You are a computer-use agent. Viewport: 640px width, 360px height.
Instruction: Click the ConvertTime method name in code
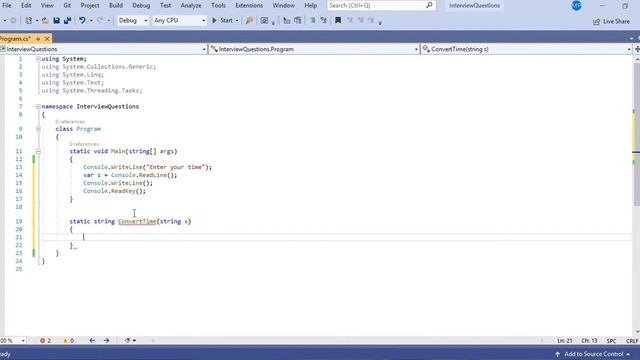pyautogui.click(x=137, y=221)
